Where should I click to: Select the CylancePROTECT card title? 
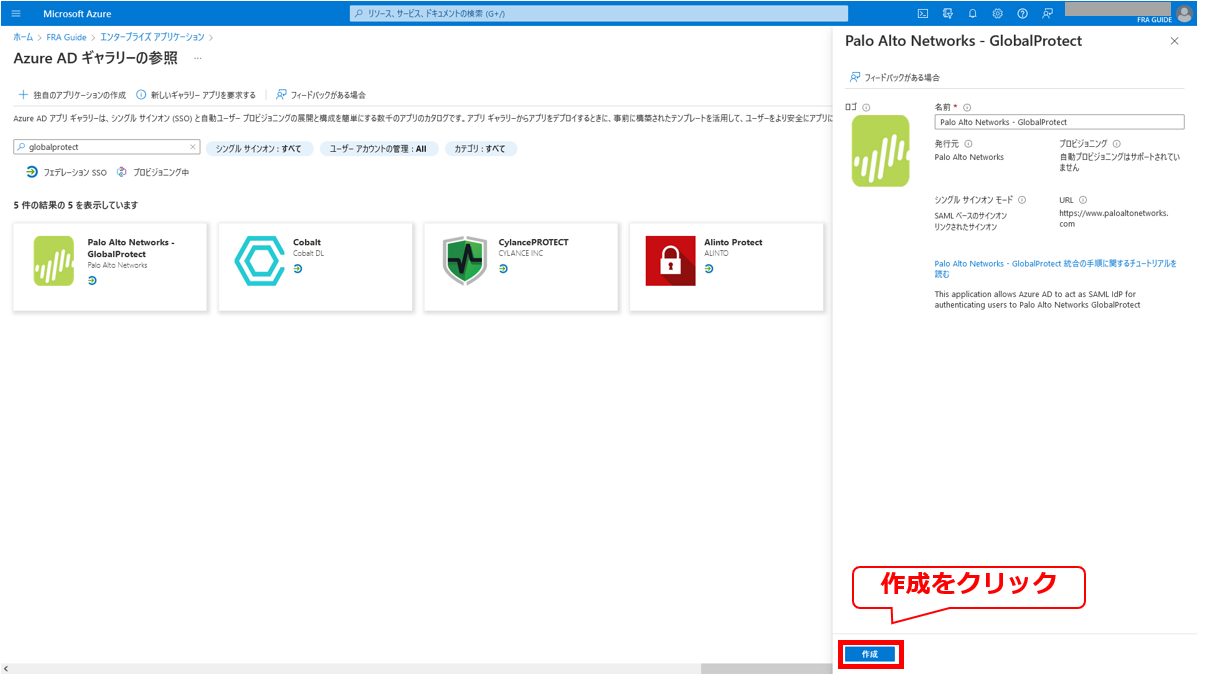533,242
